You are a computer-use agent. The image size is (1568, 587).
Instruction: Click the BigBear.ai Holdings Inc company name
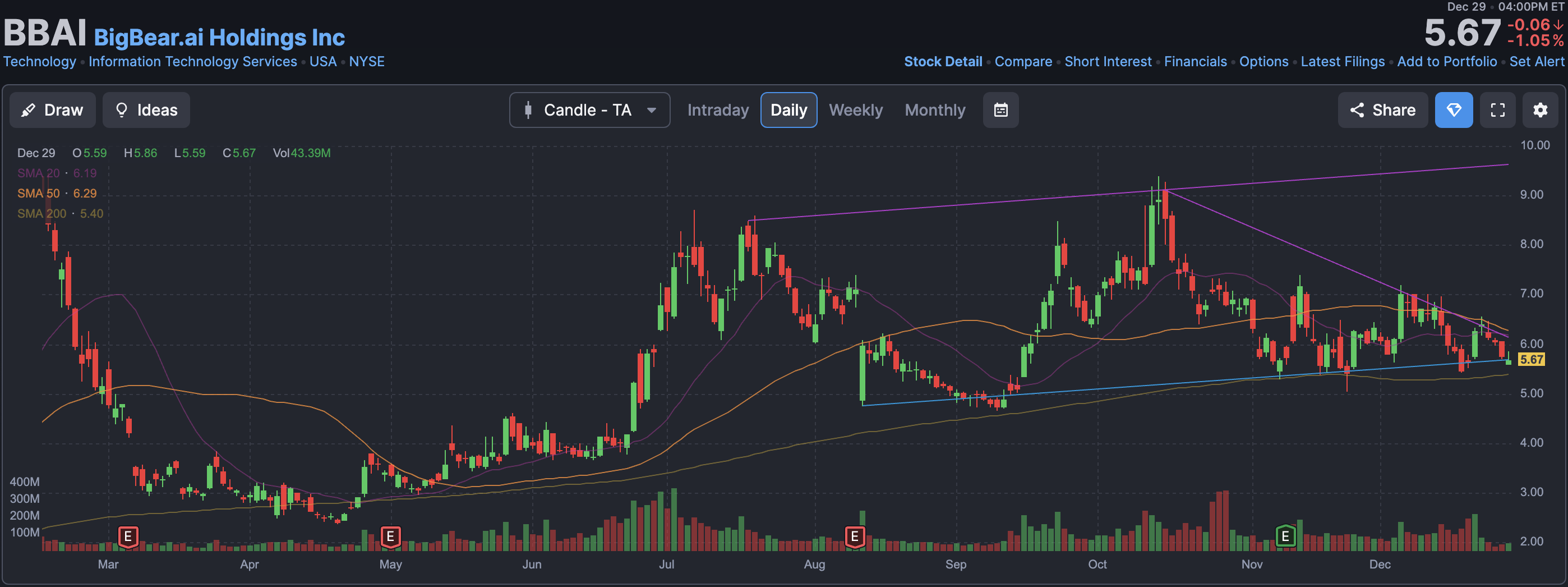point(219,37)
